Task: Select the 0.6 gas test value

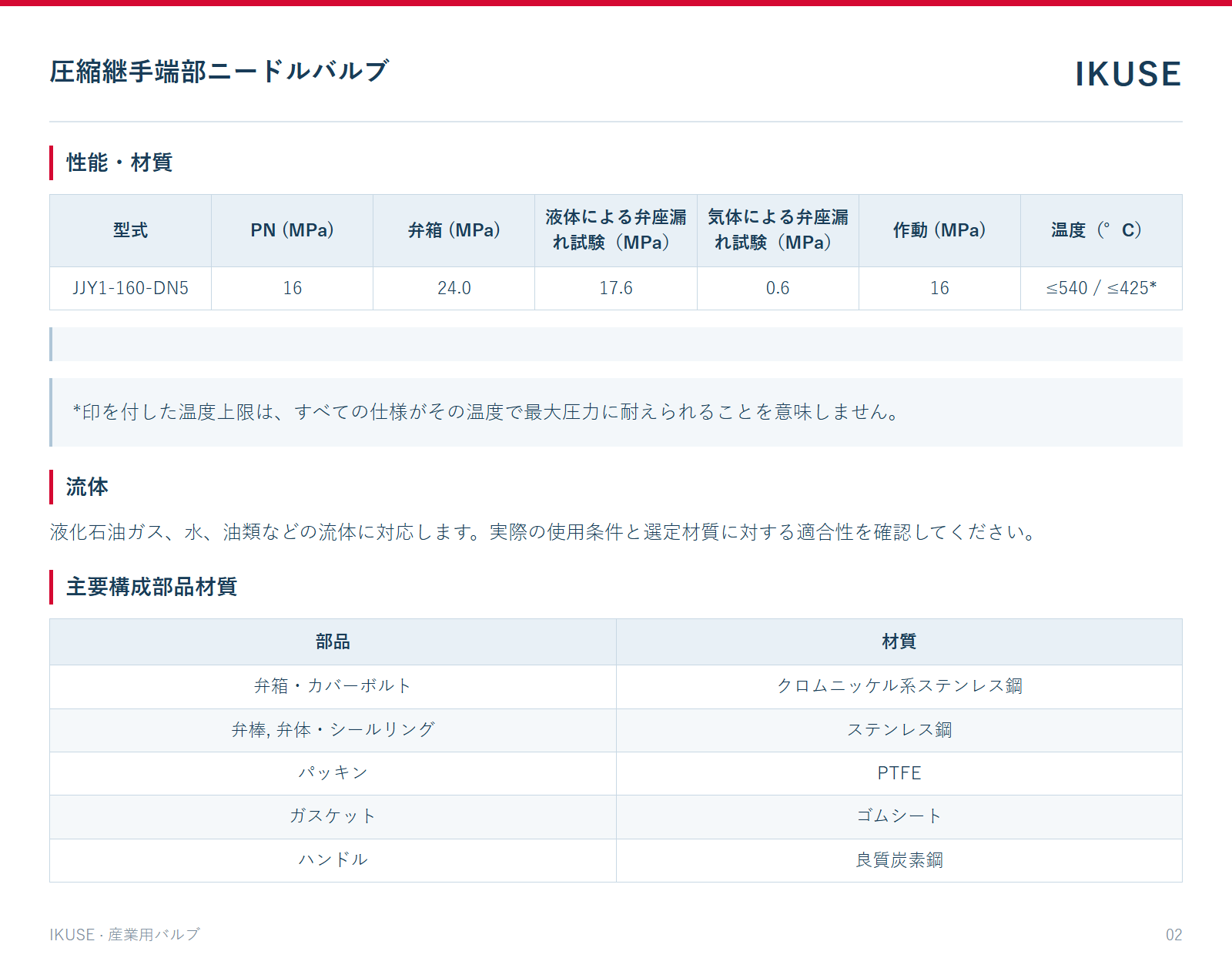Action: 778,288
